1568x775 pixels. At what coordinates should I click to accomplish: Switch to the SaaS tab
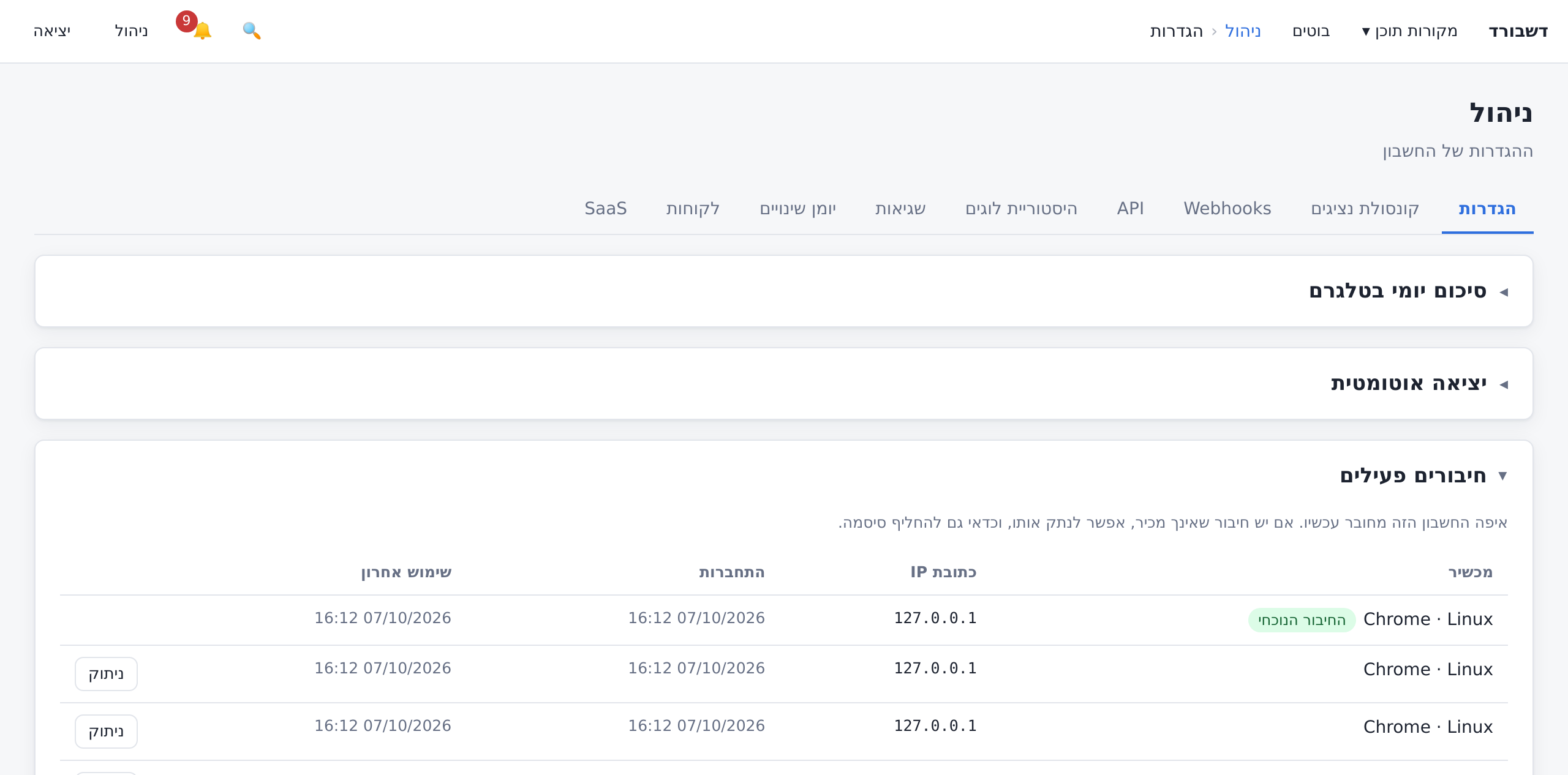[606, 209]
